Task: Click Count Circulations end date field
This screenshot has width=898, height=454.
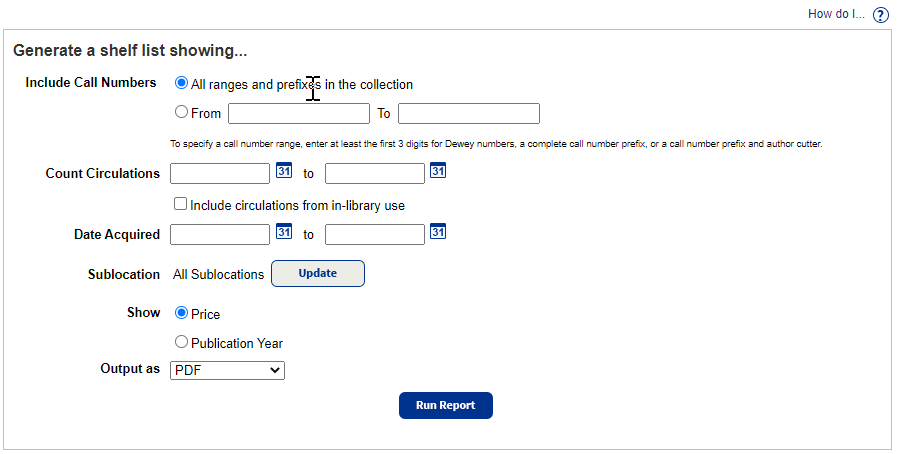Action: 375,173
